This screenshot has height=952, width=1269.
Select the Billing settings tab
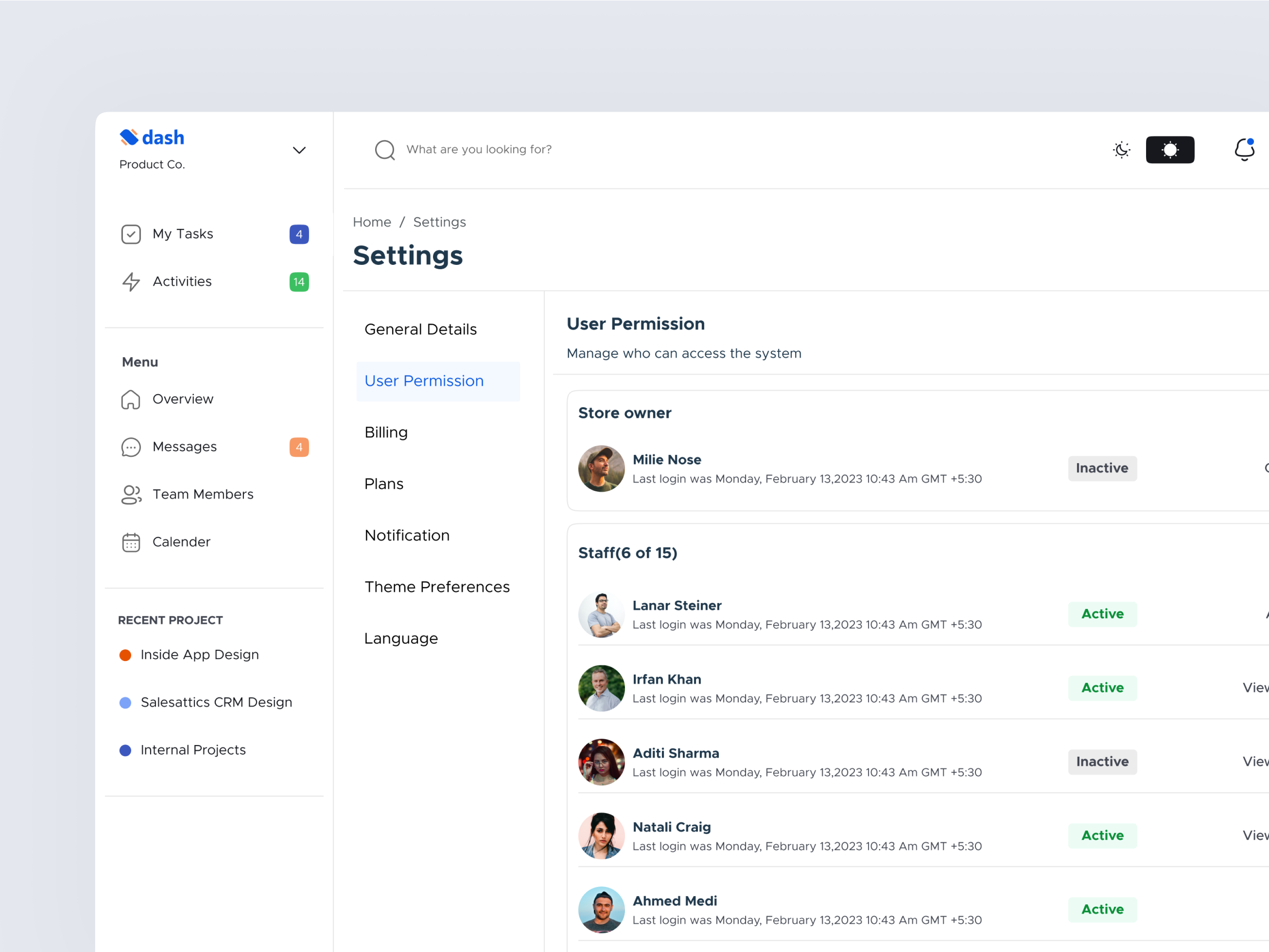385,432
